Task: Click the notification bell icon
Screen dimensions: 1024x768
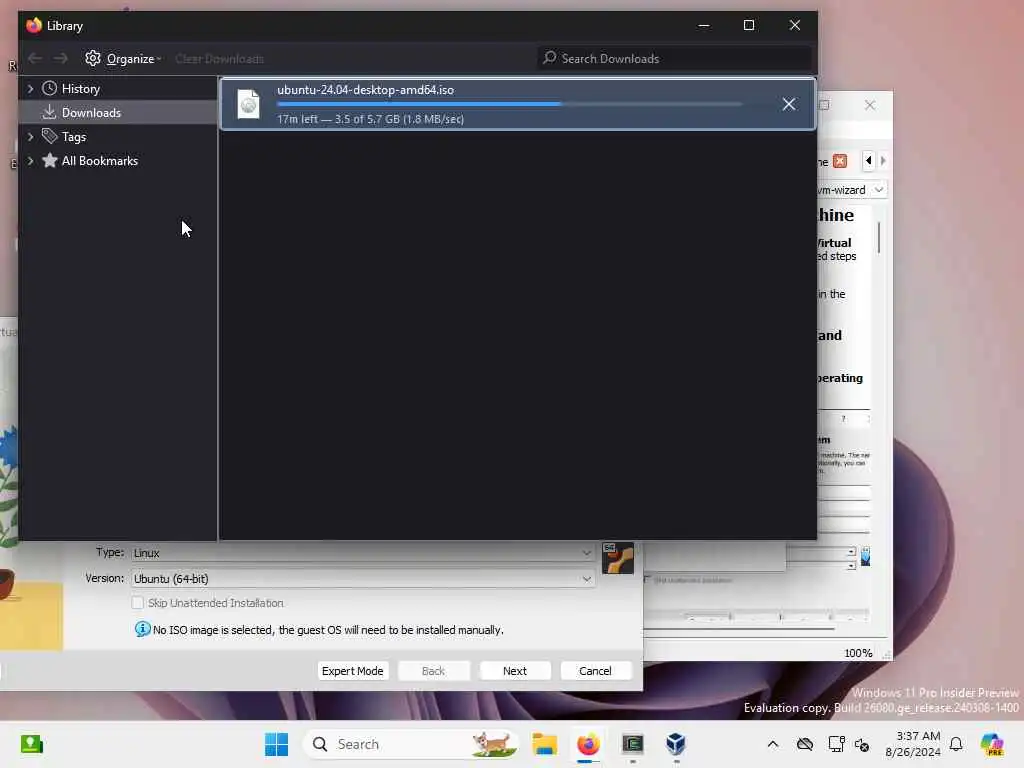Action: click(x=956, y=744)
